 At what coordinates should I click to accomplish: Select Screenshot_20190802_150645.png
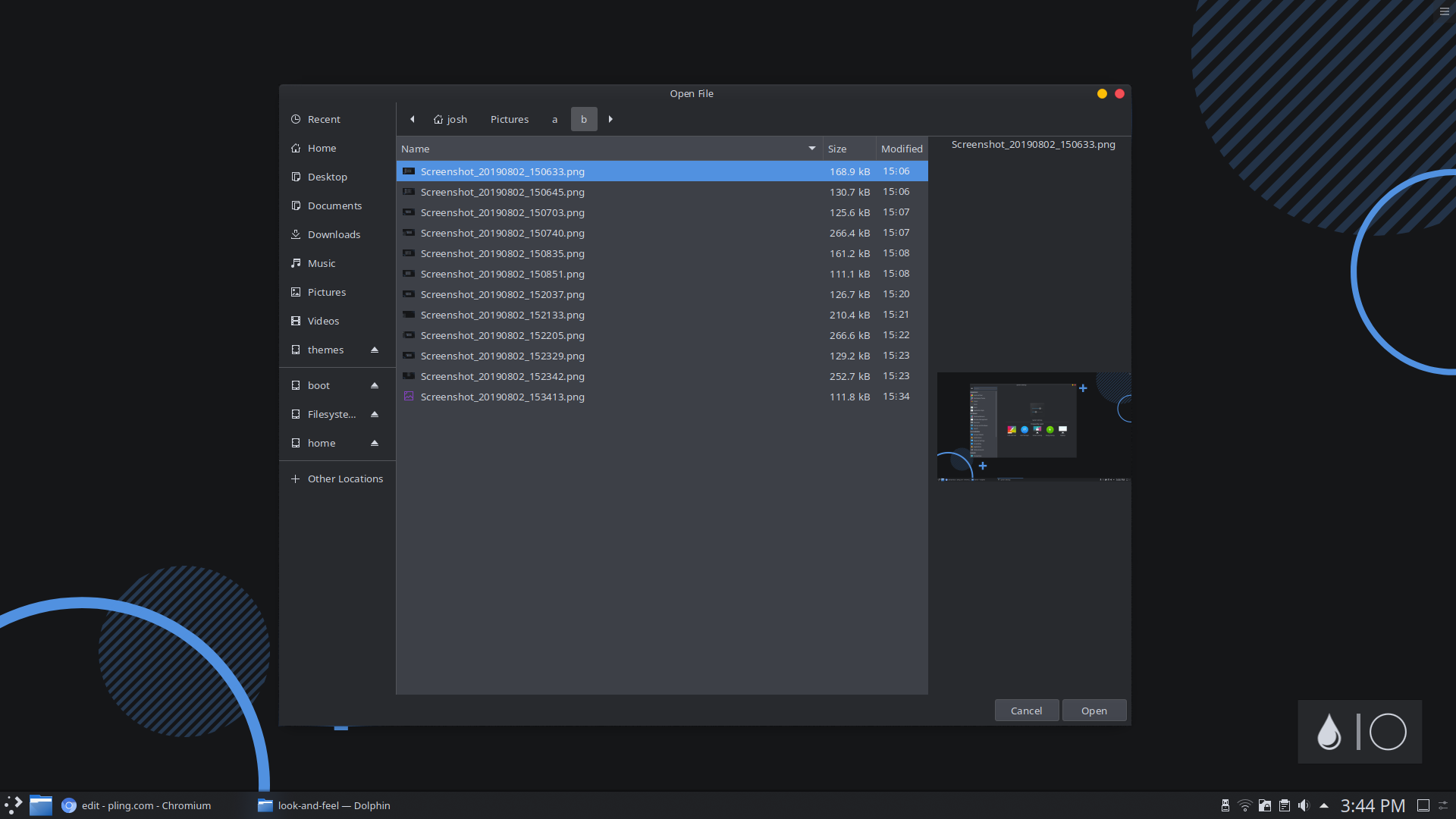pos(662,192)
